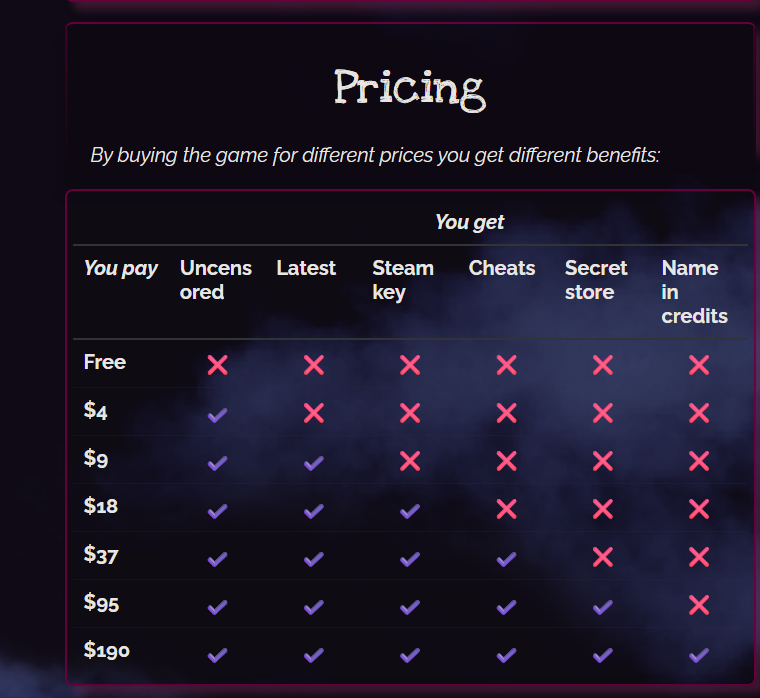Click the Uncensored checkmark in $4 row
The height and width of the screenshot is (698, 760).
[218, 413]
